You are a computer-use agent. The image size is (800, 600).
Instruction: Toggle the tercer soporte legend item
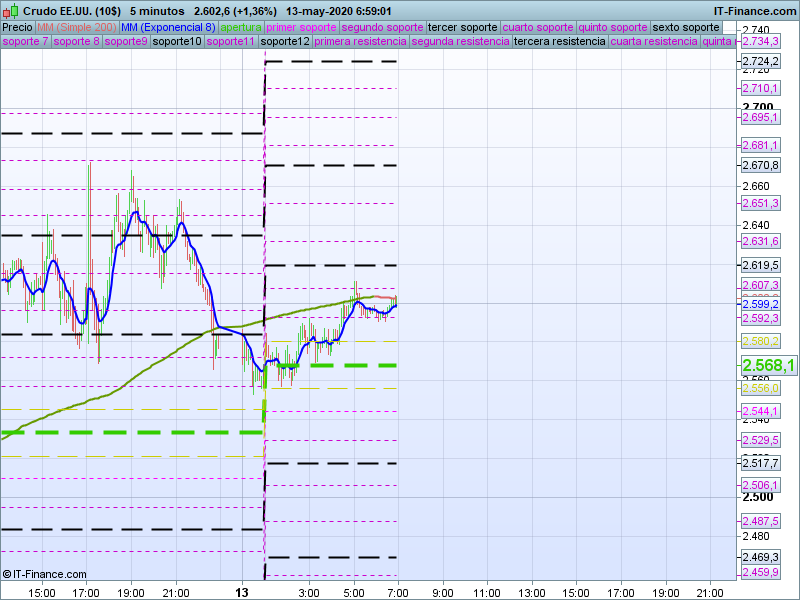462,27
